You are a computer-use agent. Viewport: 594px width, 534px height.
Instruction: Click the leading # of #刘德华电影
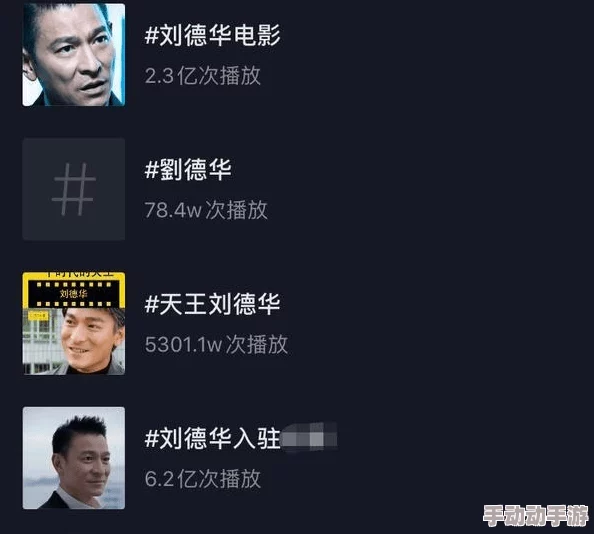coord(151,35)
